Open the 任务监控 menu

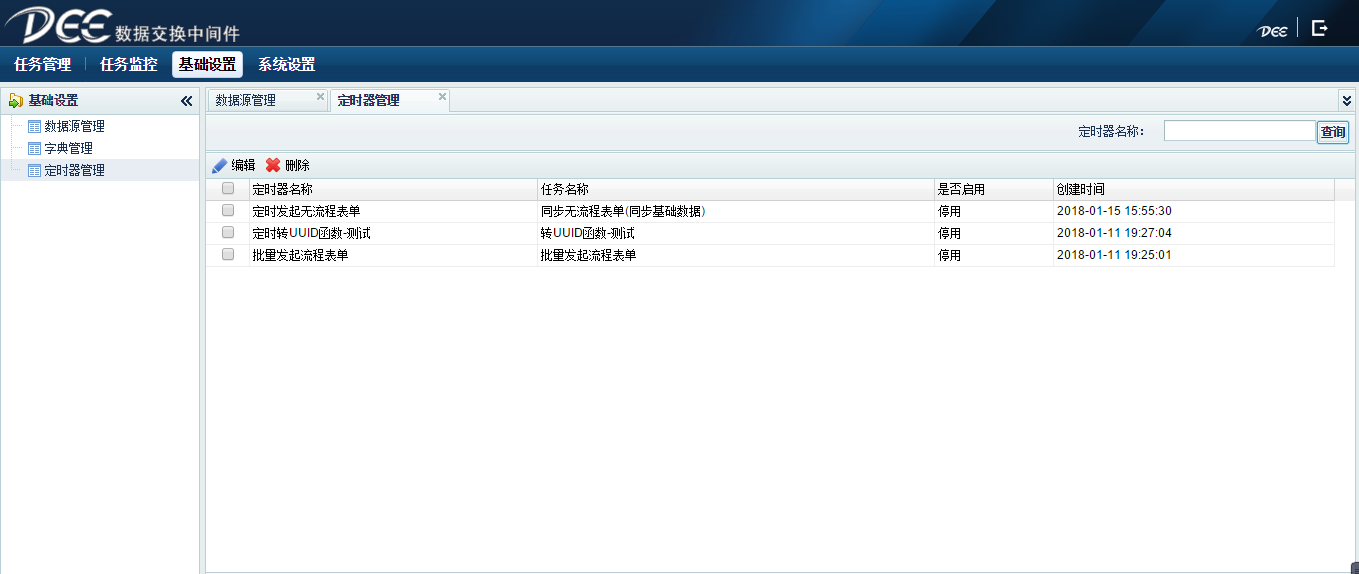(x=128, y=65)
